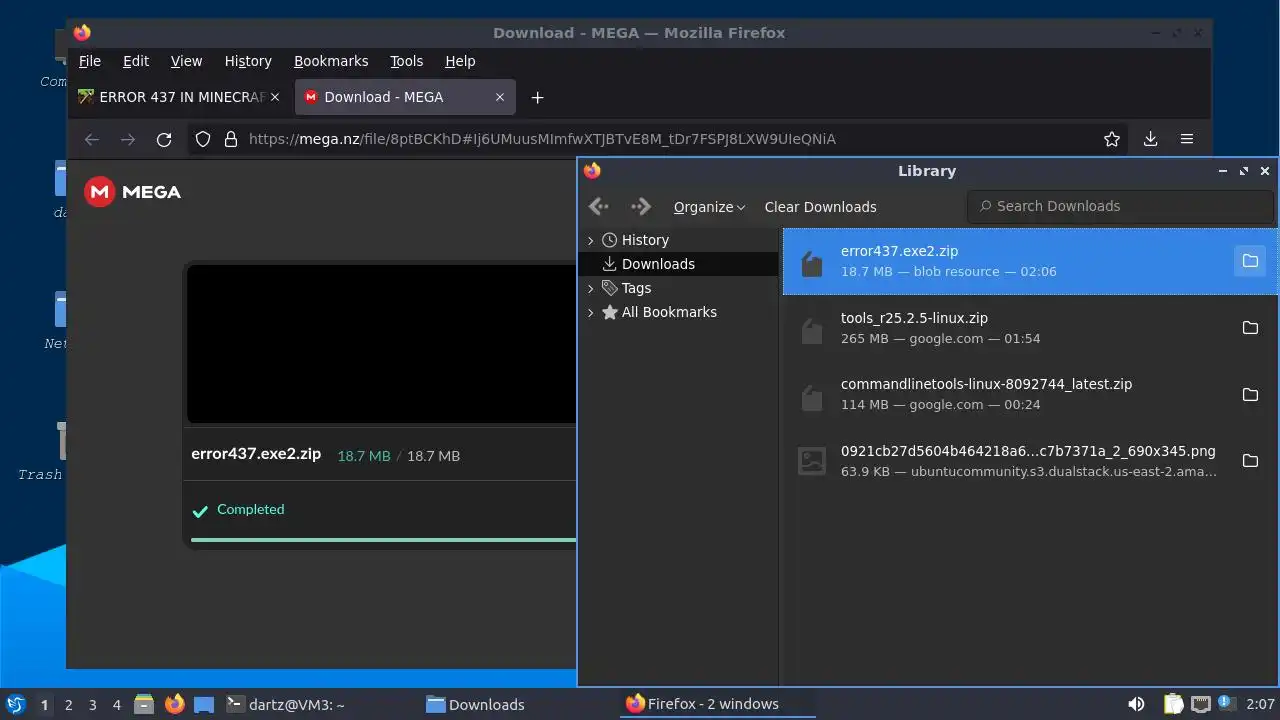Switch to workspace 2 on taskbar
The width and height of the screenshot is (1280, 720).
coord(68,705)
